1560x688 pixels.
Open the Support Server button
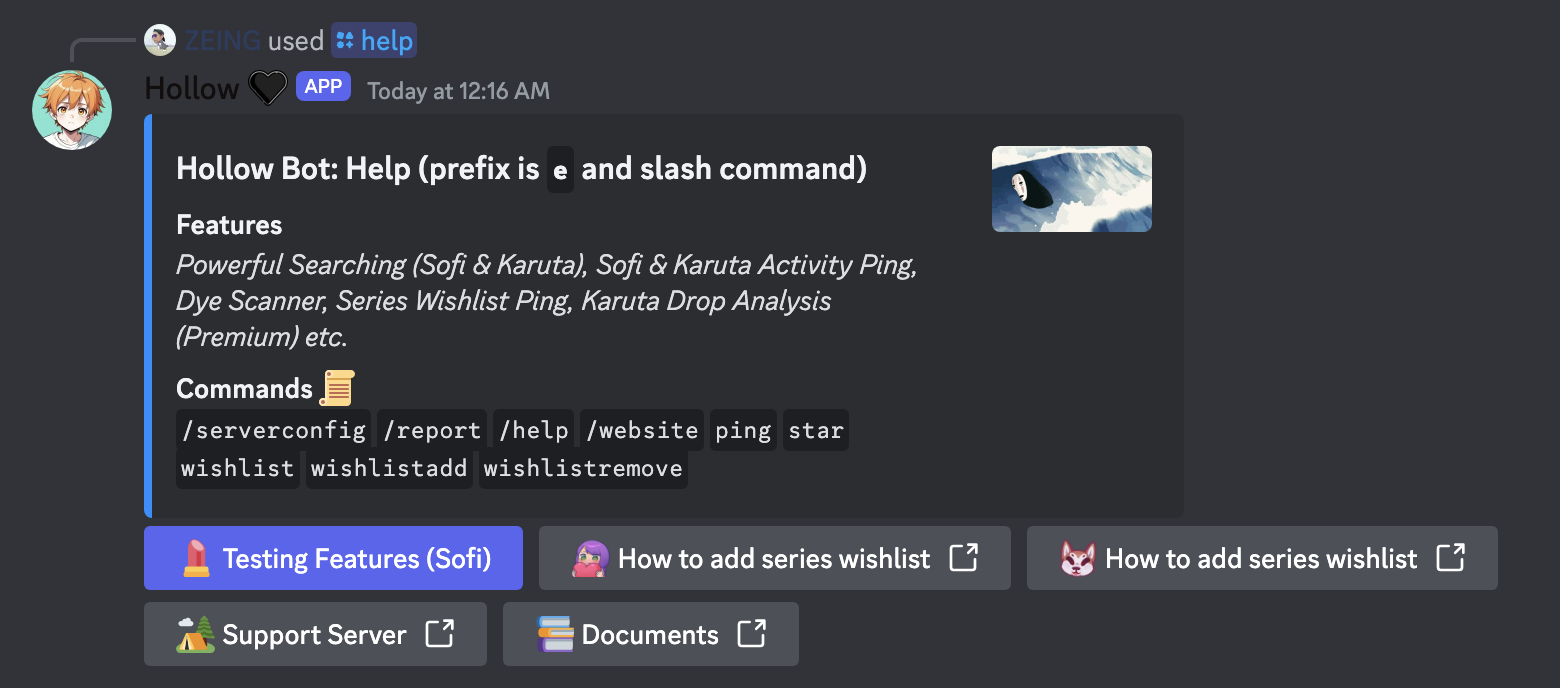tap(315, 634)
